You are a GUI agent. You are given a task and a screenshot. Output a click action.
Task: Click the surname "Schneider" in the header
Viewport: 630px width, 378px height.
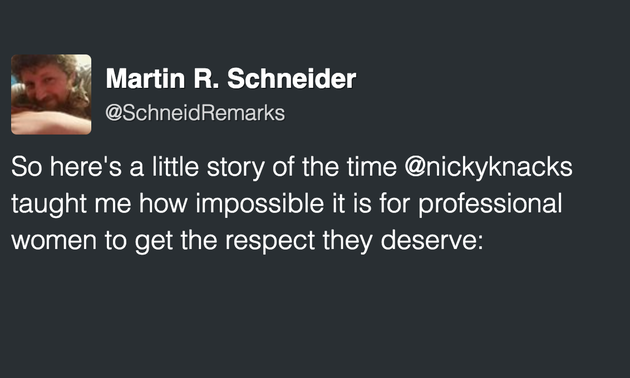point(291,78)
